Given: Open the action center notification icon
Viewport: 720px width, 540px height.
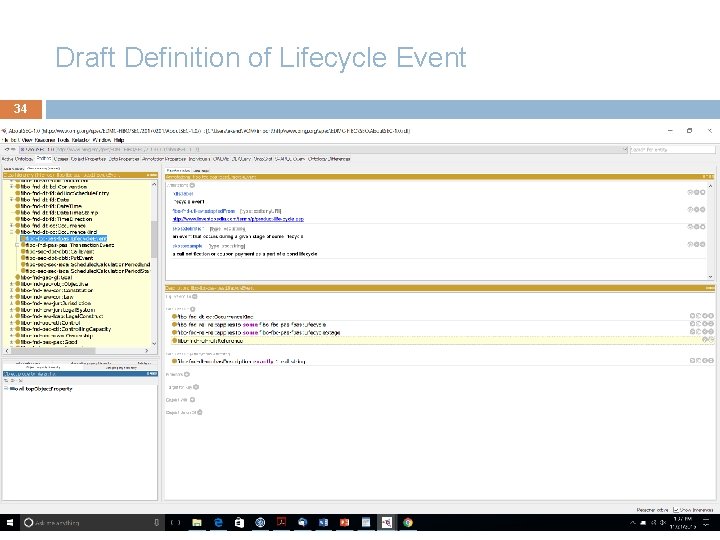Looking at the screenshot, I should (706, 523).
